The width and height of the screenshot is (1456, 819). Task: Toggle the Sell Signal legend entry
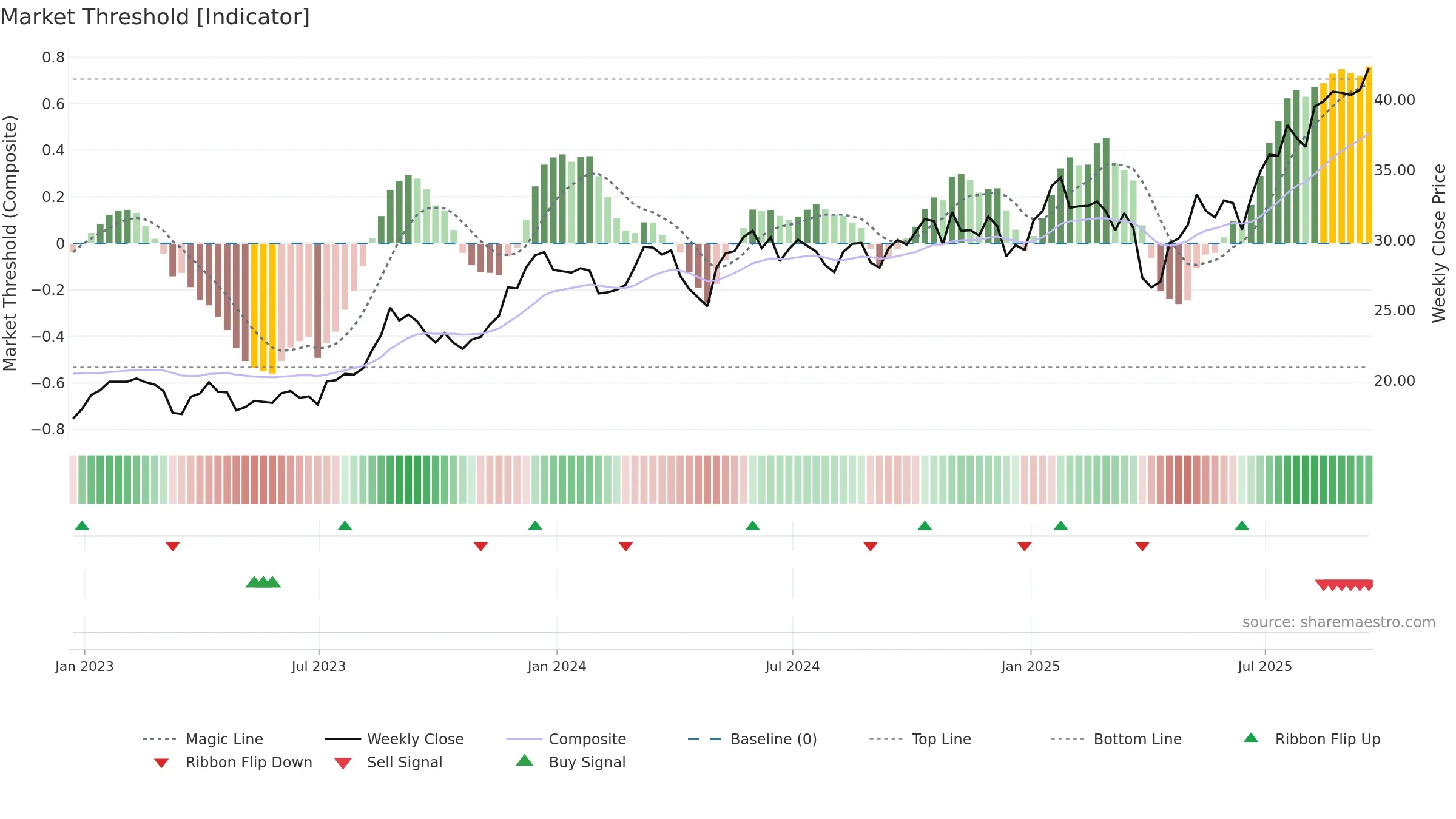388,762
